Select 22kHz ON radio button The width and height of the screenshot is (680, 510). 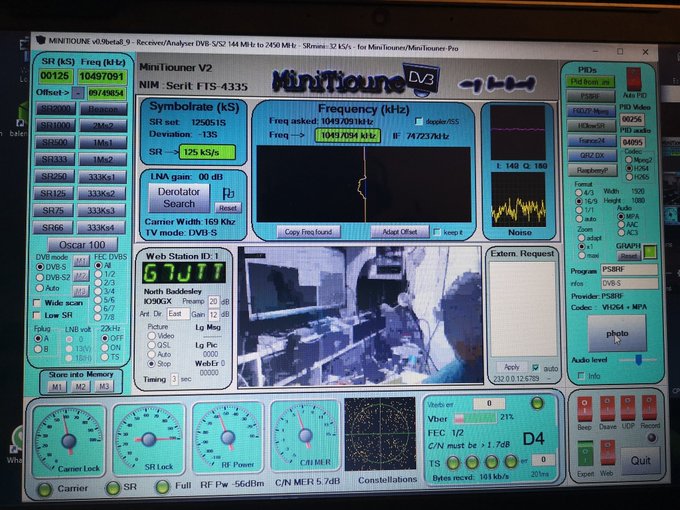[105, 347]
